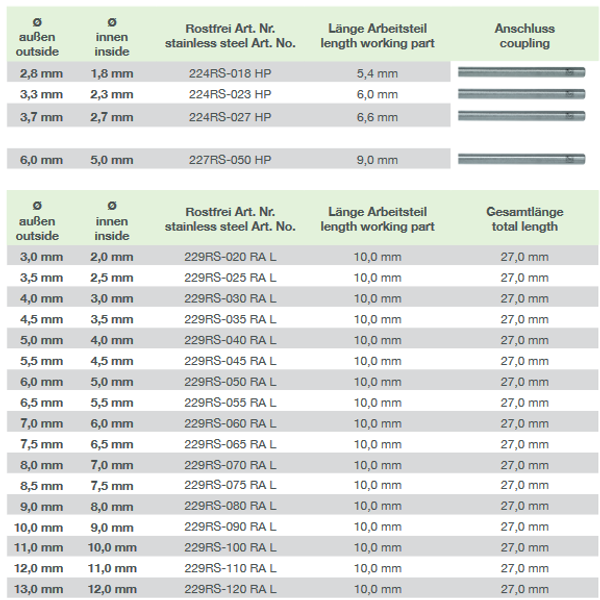Click article number 229RS-080 RA L

pos(230,506)
